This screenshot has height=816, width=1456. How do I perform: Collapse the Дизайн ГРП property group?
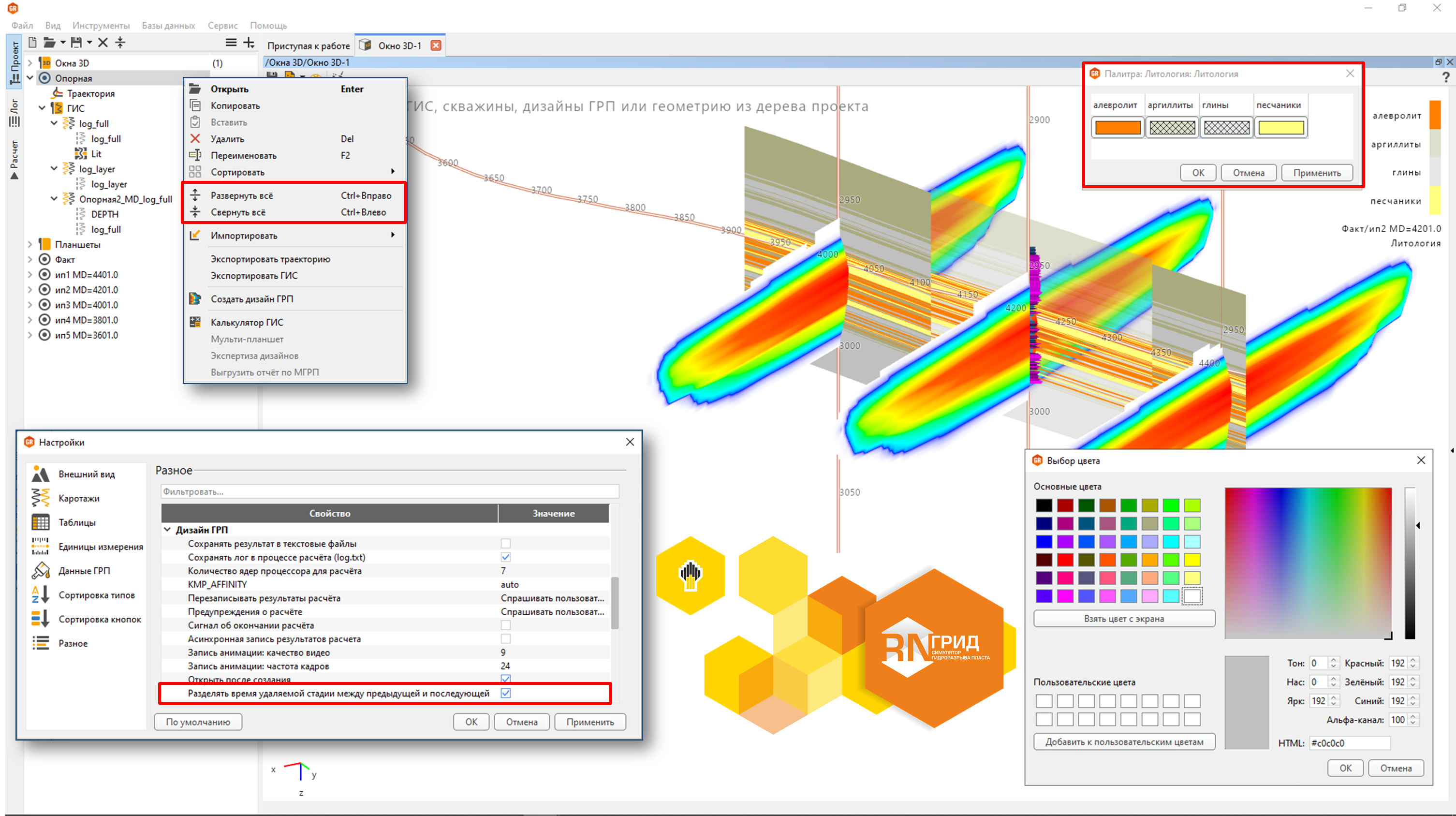point(167,530)
